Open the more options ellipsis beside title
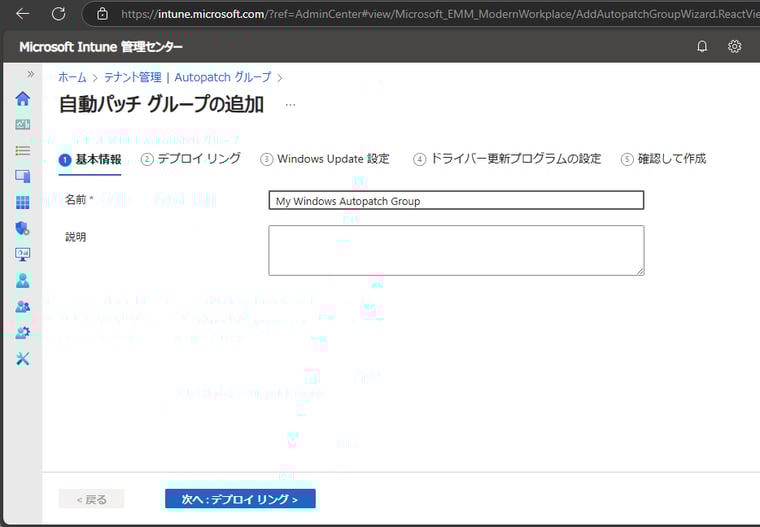 pos(290,105)
